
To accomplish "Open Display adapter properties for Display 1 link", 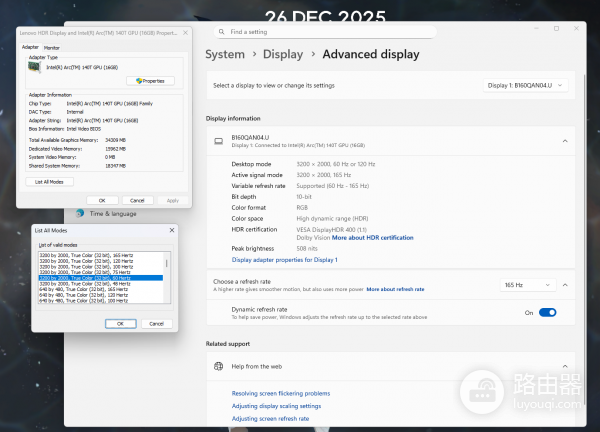I will point(284,259).
